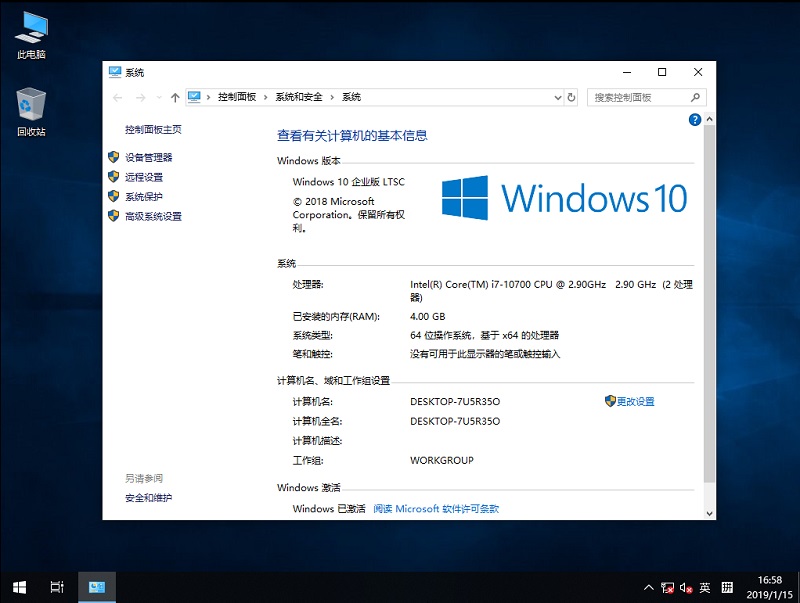Click the back navigation arrow
This screenshot has width=800, height=603.
point(118,97)
